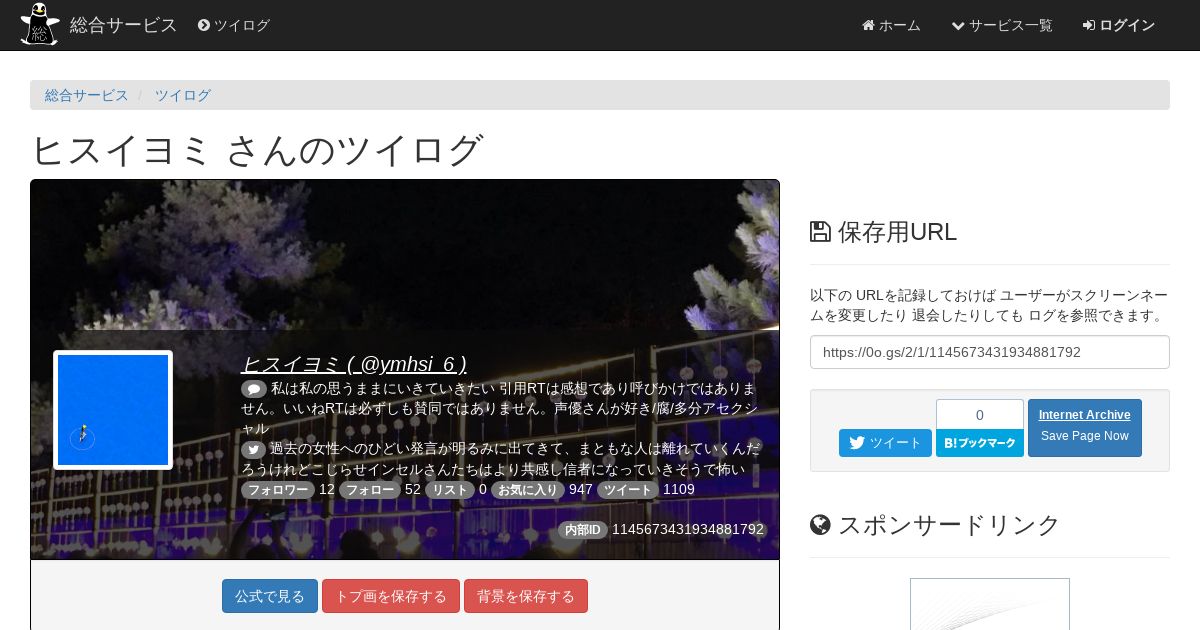Click the フォロー badge

[370, 490]
